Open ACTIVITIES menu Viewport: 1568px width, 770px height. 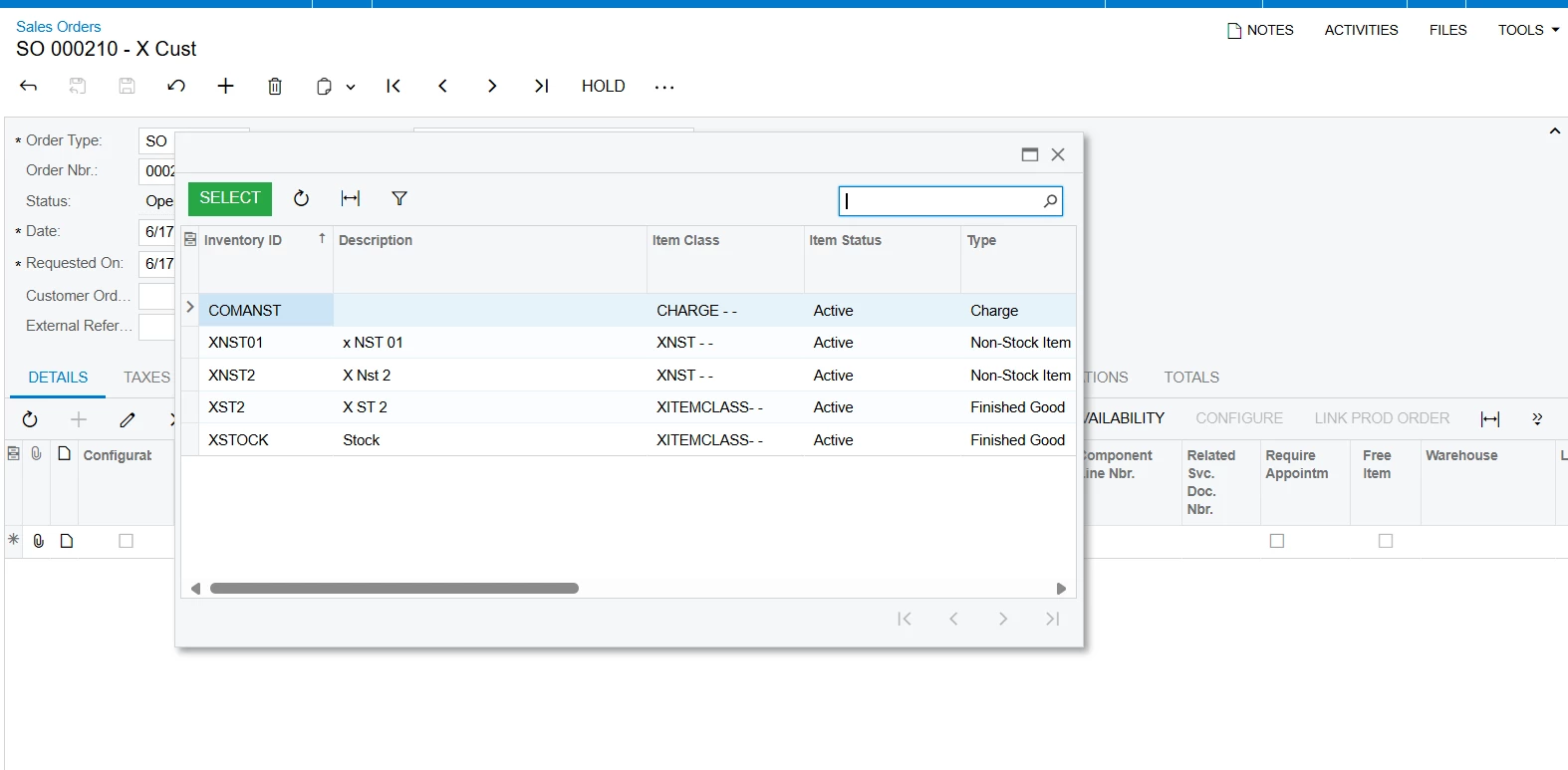[x=1361, y=30]
